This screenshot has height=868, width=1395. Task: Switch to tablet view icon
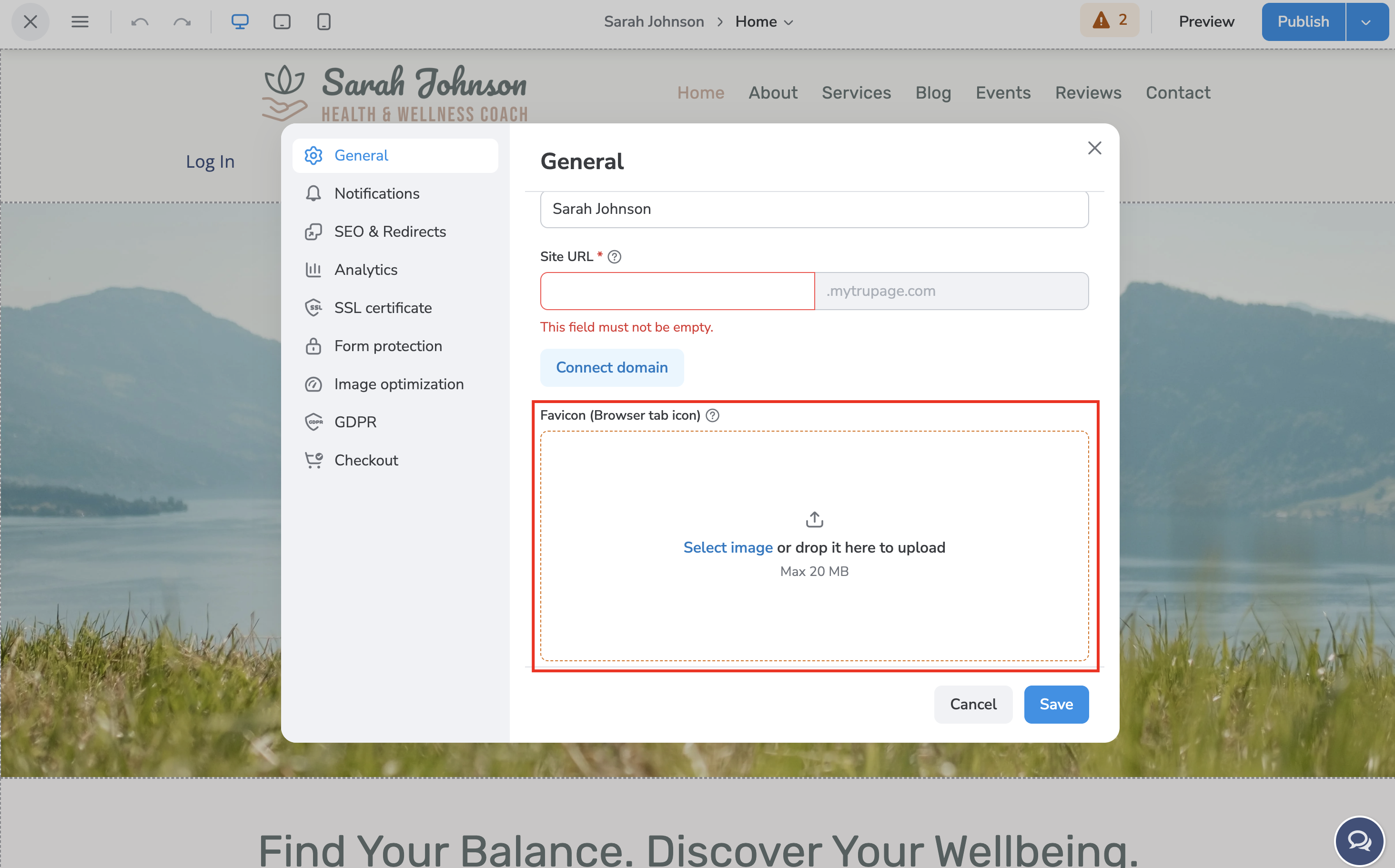(282, 22)
